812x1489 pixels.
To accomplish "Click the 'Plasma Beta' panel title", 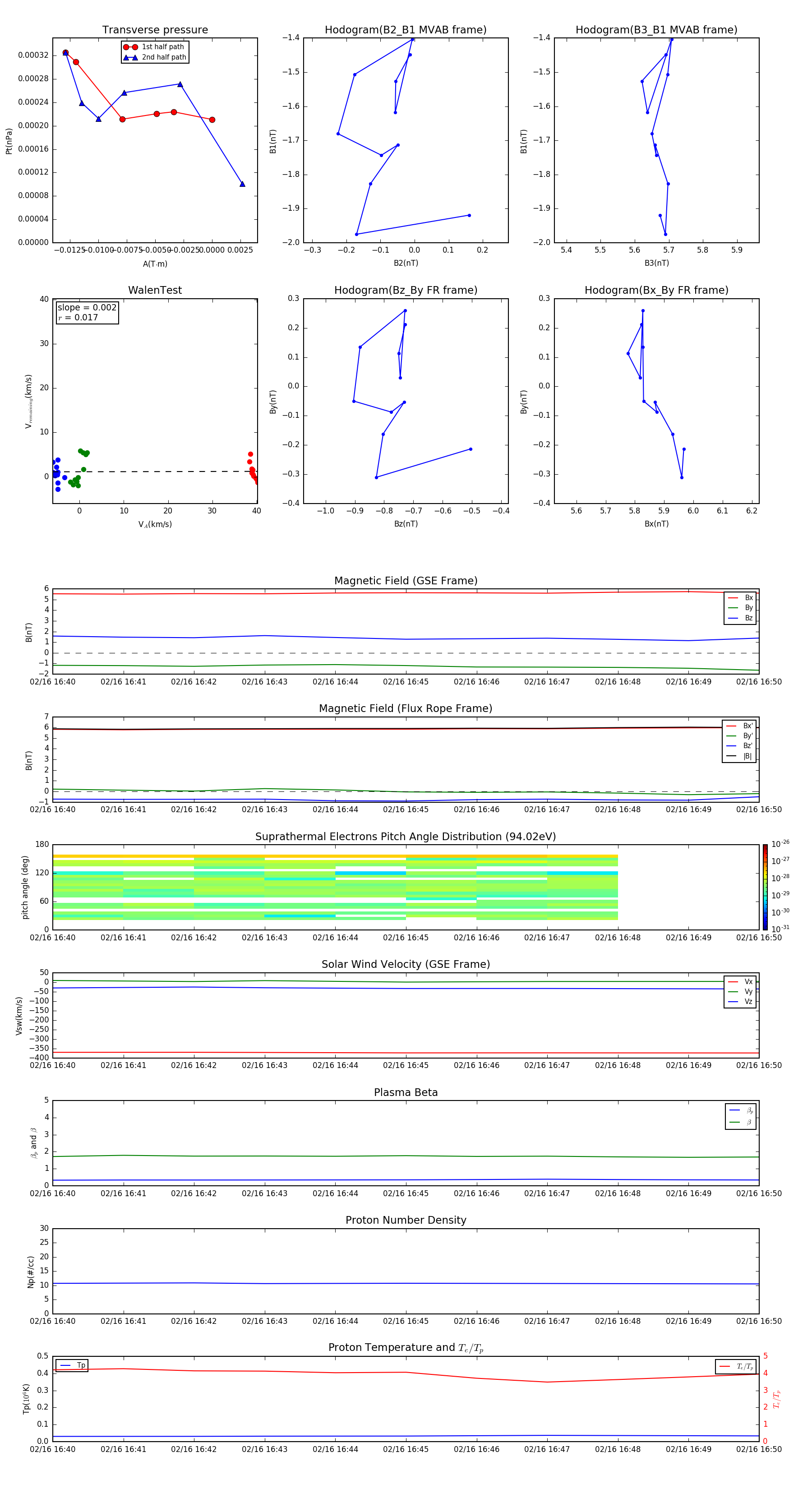I will pyautogui.click(x=406, y=1092).
